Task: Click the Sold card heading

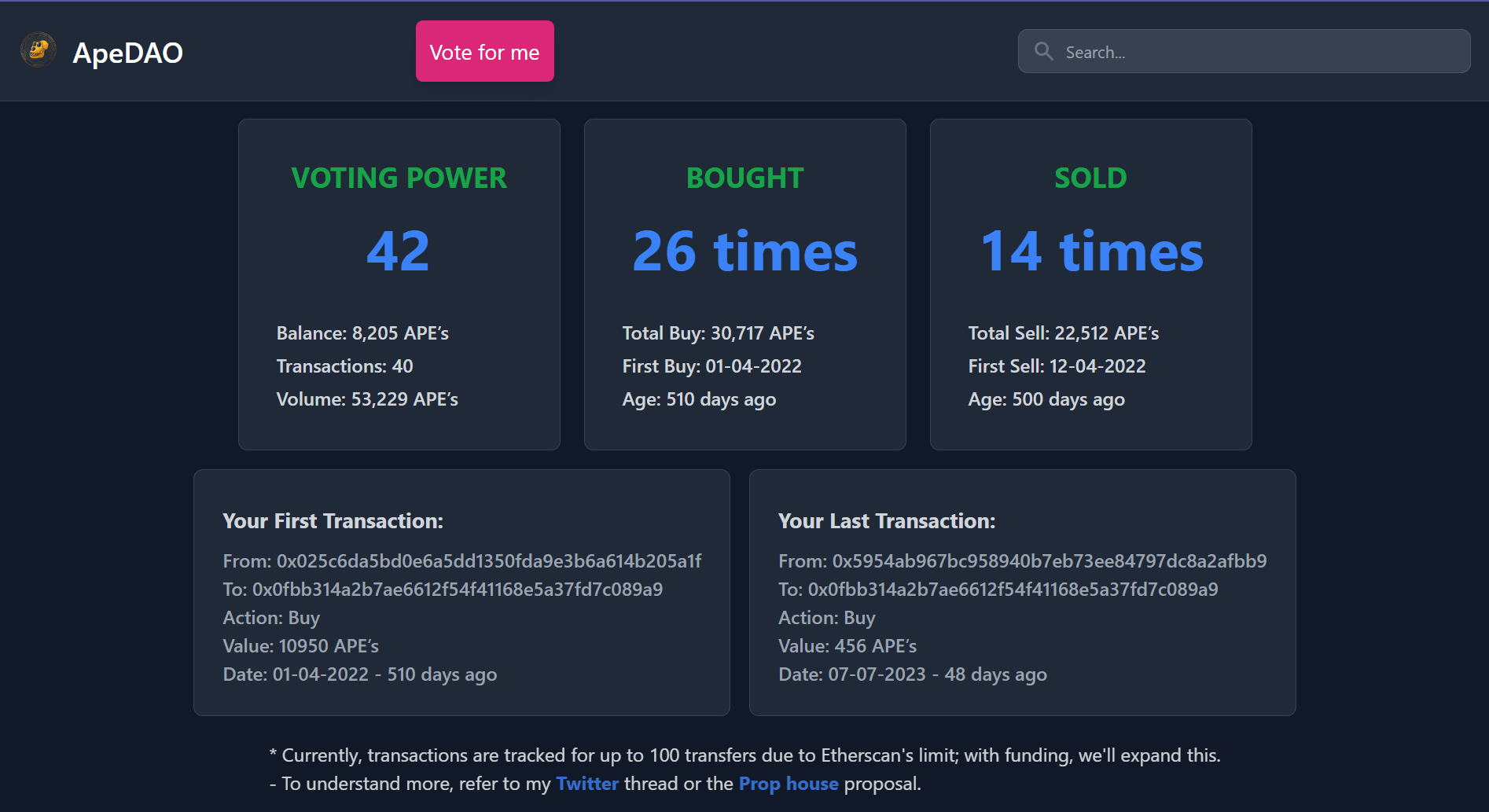Action: 1090,178
